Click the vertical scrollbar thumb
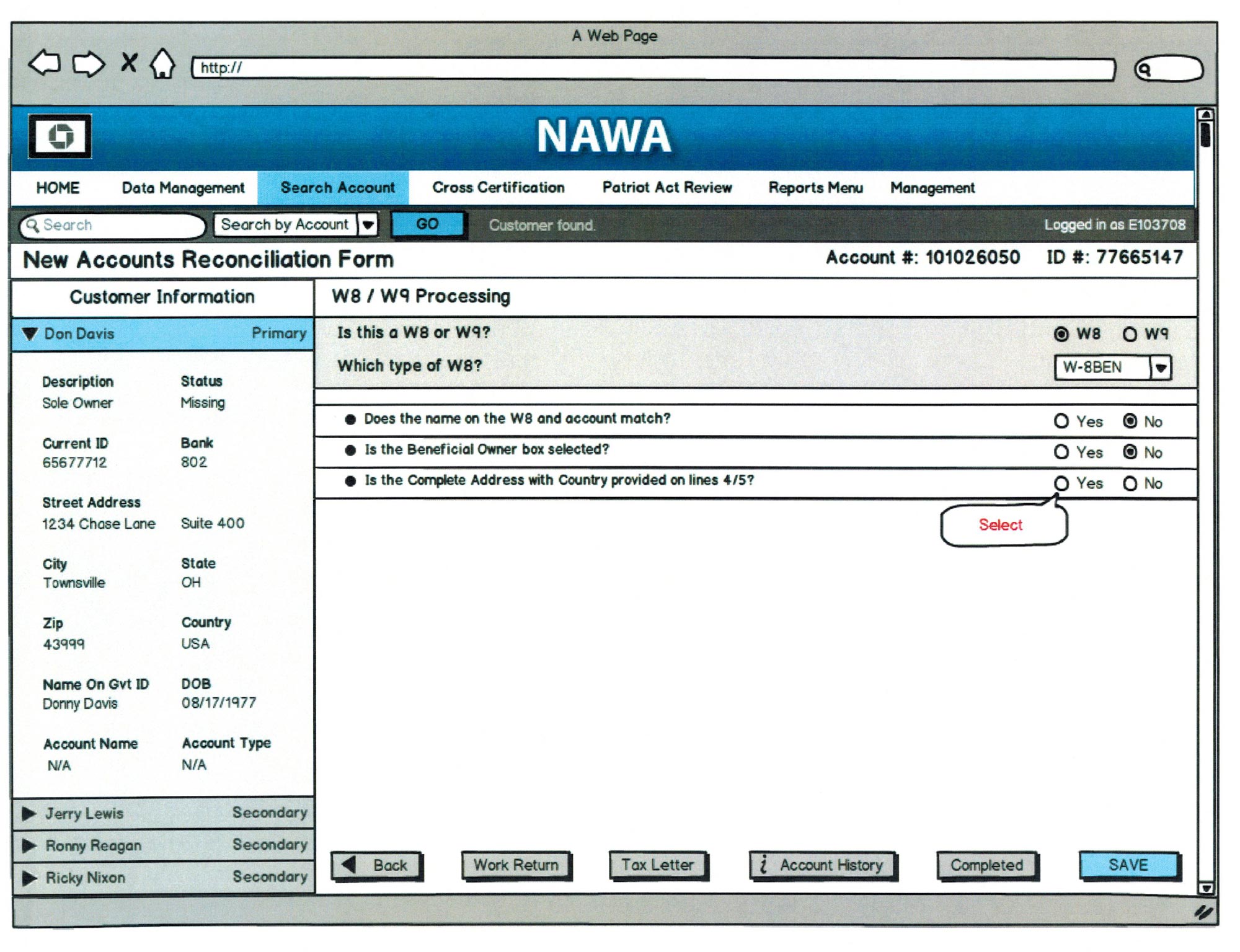 click(1205, 134)
